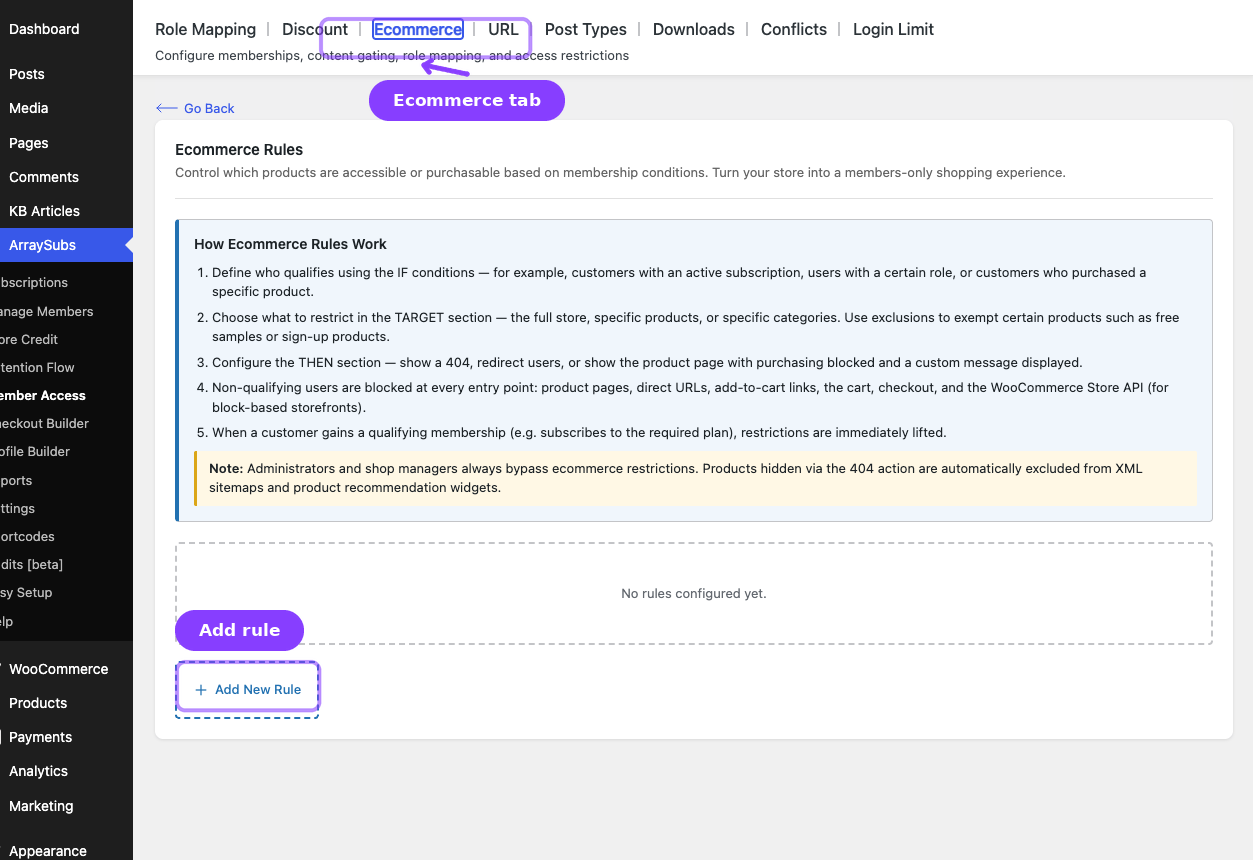
Task: Open Dashboard in the sidebar
Action: pyautogui.click(x=66, y=29)
